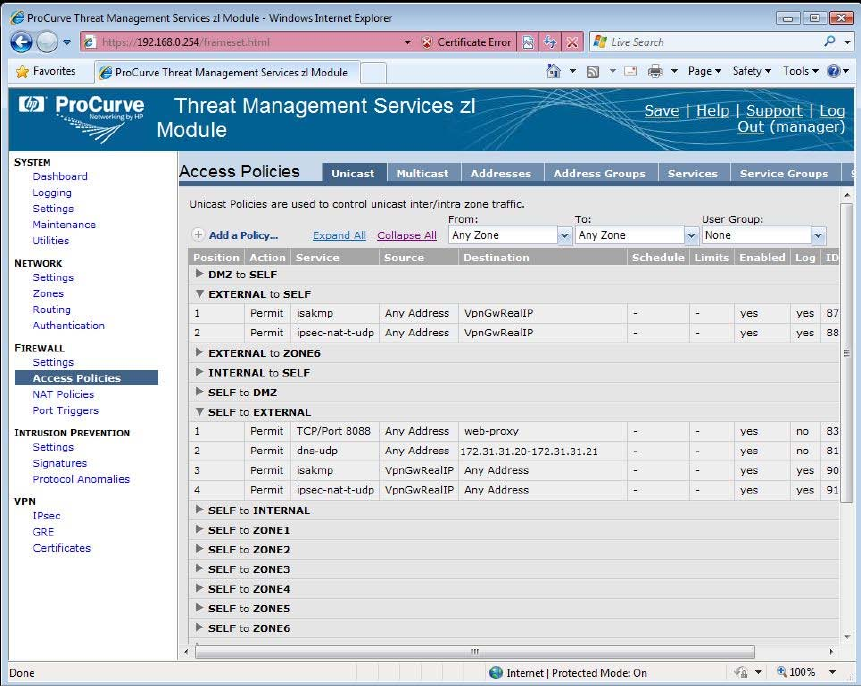
Task: Click the Compatibility View icon
Action: pyautogui.click(x=528, y=42)
